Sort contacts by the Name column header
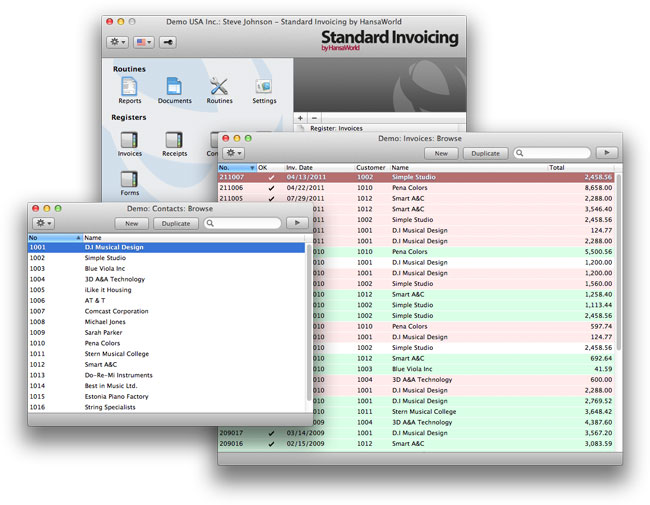Viewport: 650px width, 505px height. [x=194, y=238]
